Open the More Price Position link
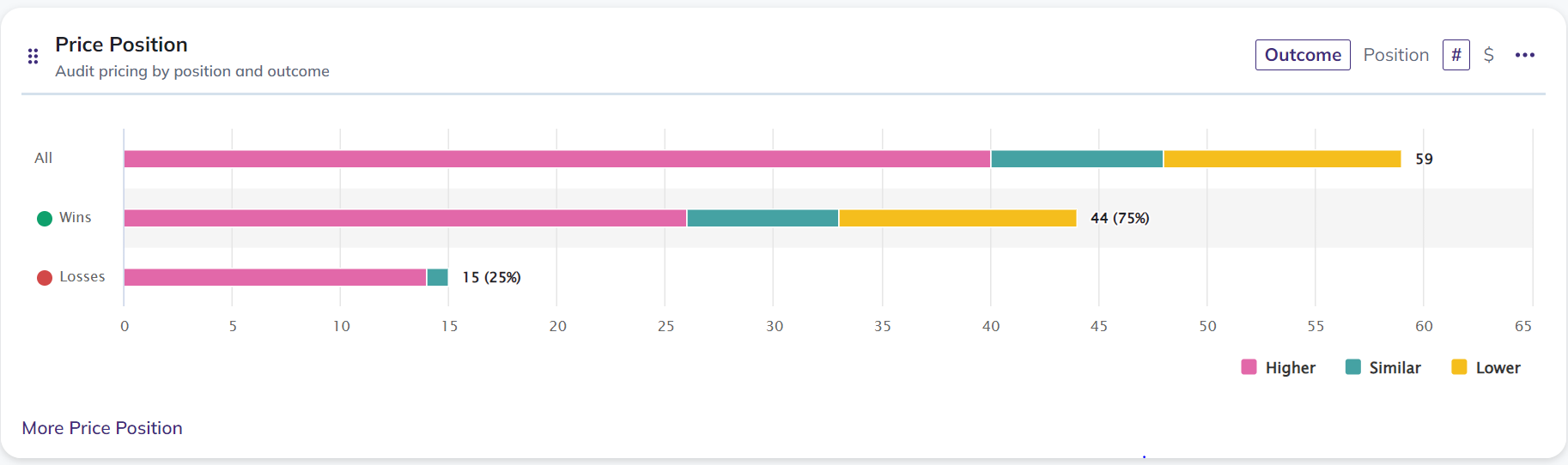Screen dimensions: 1568x465 (102, 428)
